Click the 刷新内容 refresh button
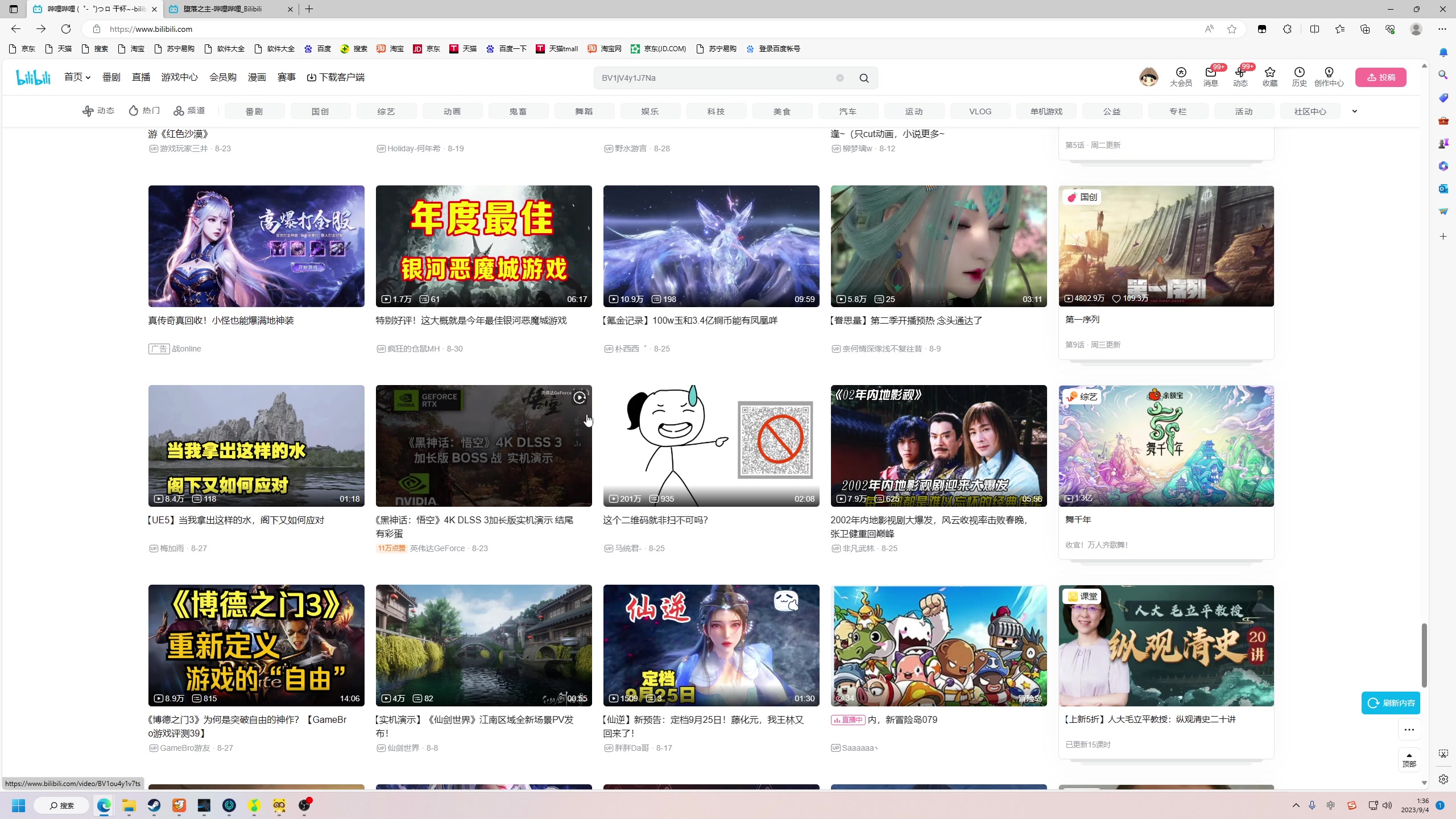The image size is (1456, 819). [x=1391, y=703]
